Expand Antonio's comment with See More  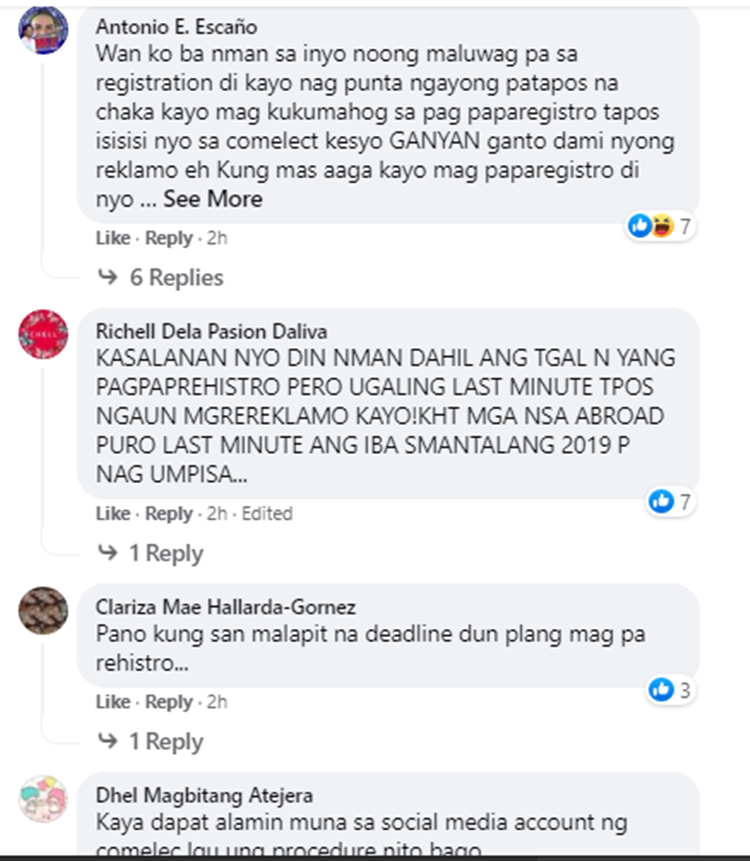(213, 199)
